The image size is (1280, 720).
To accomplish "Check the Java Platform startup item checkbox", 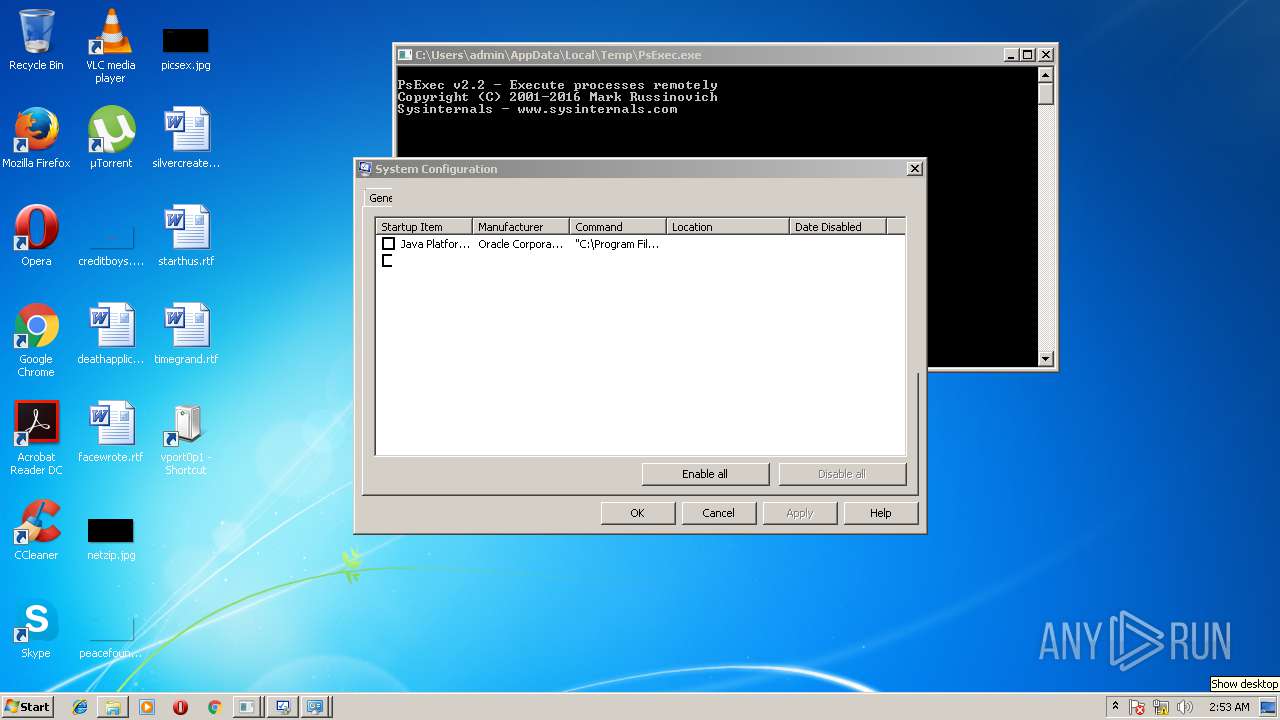I will point(388,244).
